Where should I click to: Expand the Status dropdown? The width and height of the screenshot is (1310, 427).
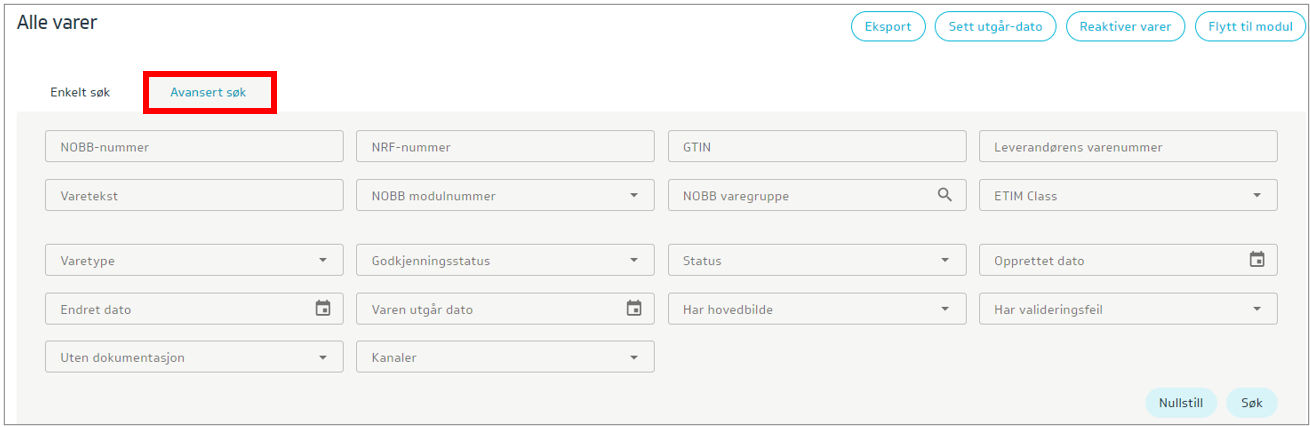pyautogui.click(x=945, y=260)
